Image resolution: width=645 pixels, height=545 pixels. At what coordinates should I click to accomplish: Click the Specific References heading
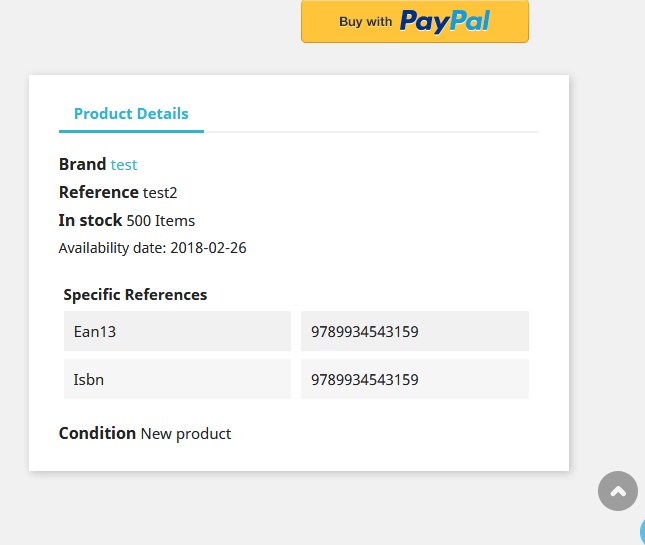(135, 295)
